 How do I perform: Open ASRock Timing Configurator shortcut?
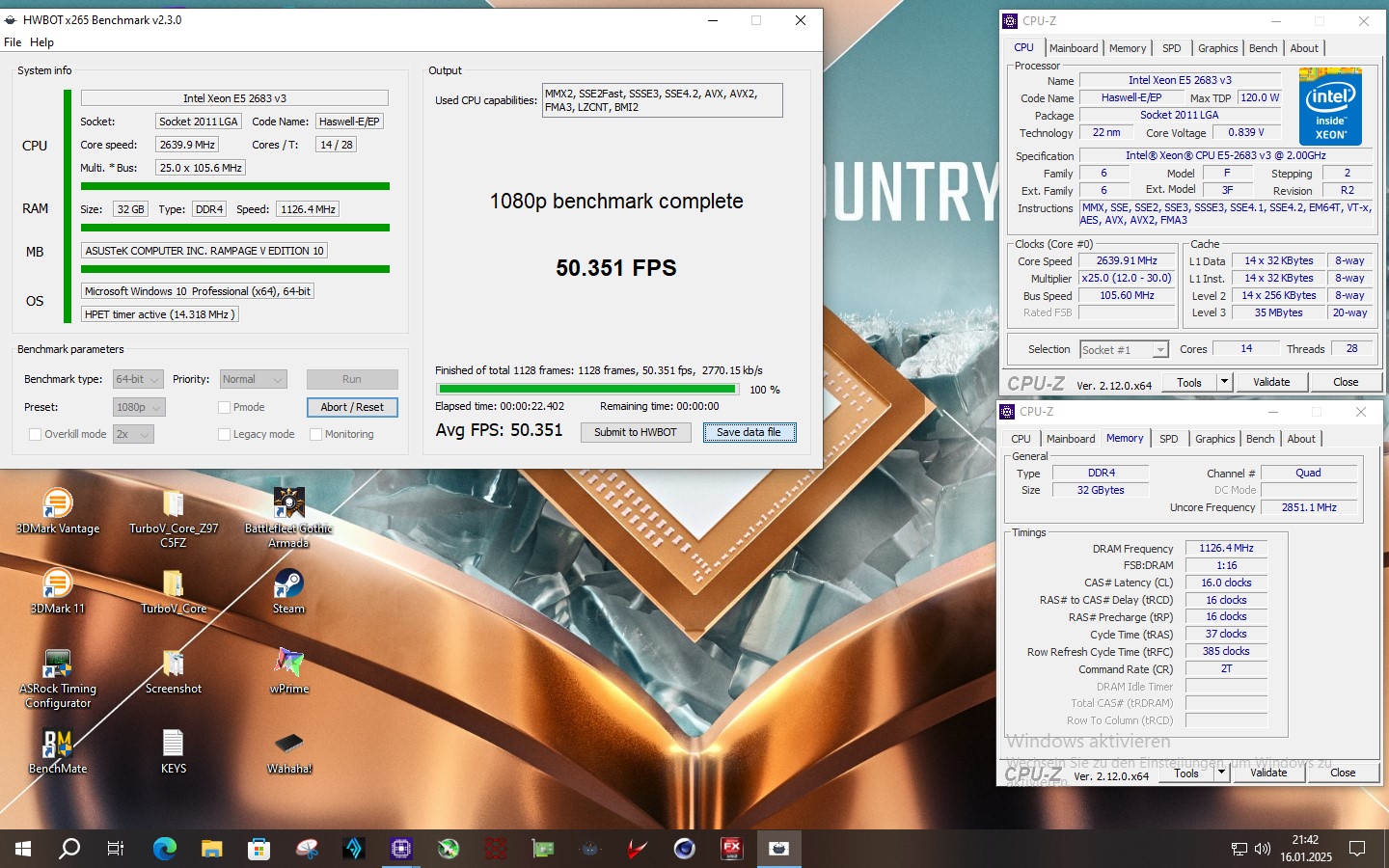pos(58,678)
